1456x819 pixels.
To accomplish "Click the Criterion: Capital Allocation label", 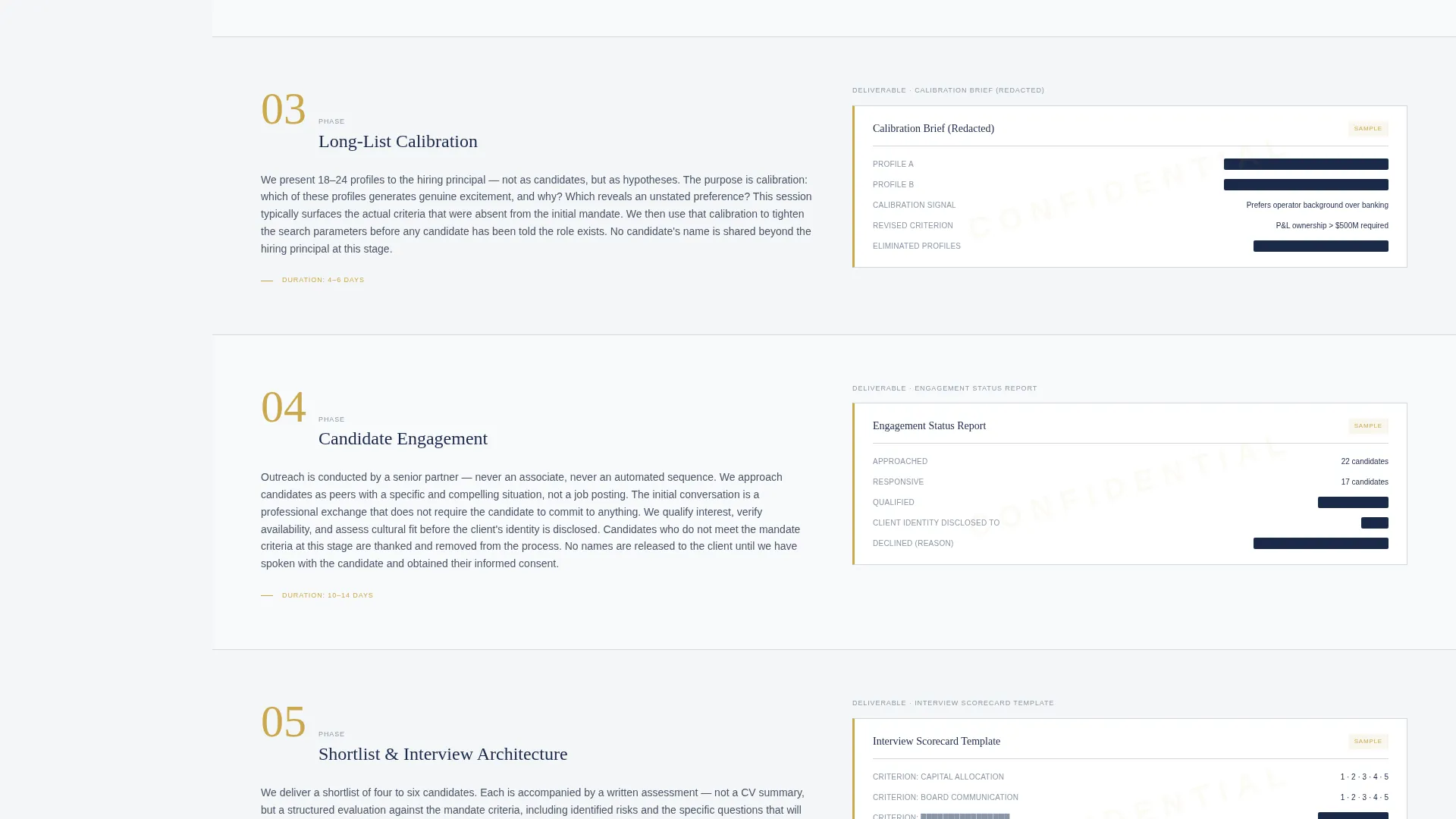I will [x=938, y=777].
